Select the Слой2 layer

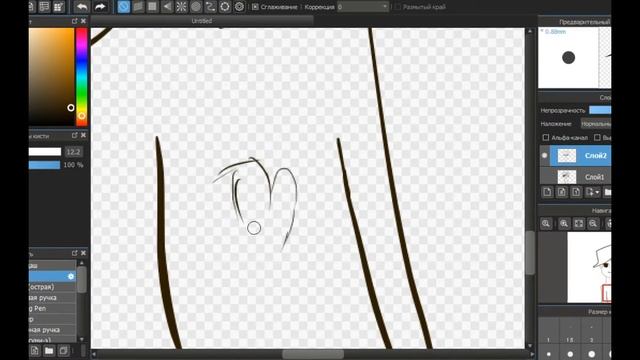click(580, 156)
